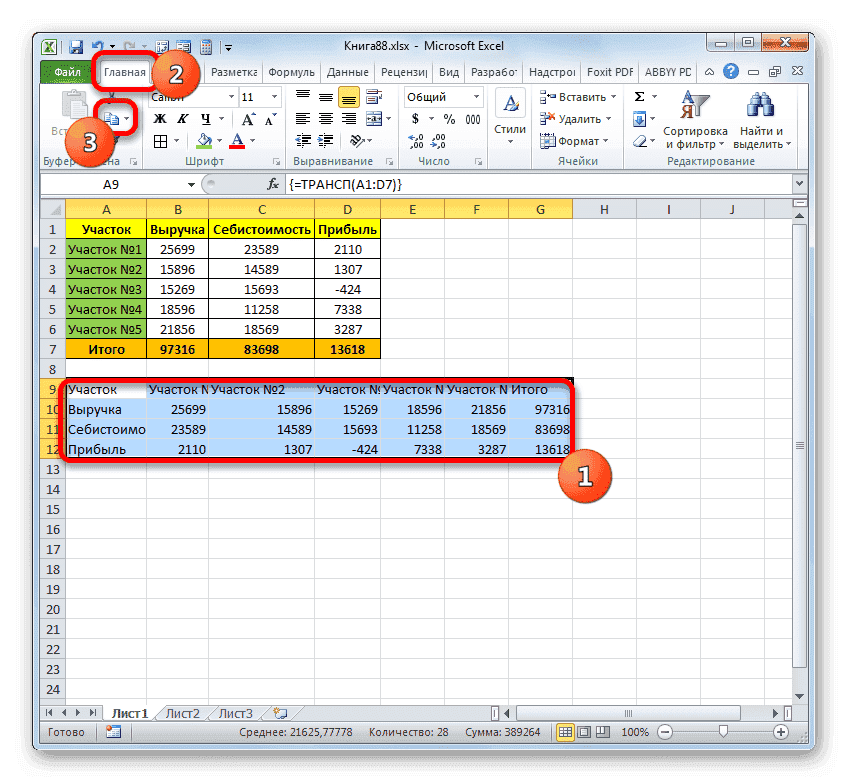Apply bold formatting with the Ж icon
Screen dimensions: 848x783
point(158,118)
